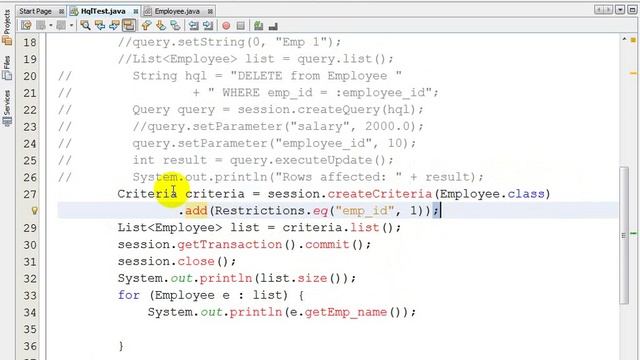Show the opened documents list dropdown
The image size is (640, 360).
(620, 10)
